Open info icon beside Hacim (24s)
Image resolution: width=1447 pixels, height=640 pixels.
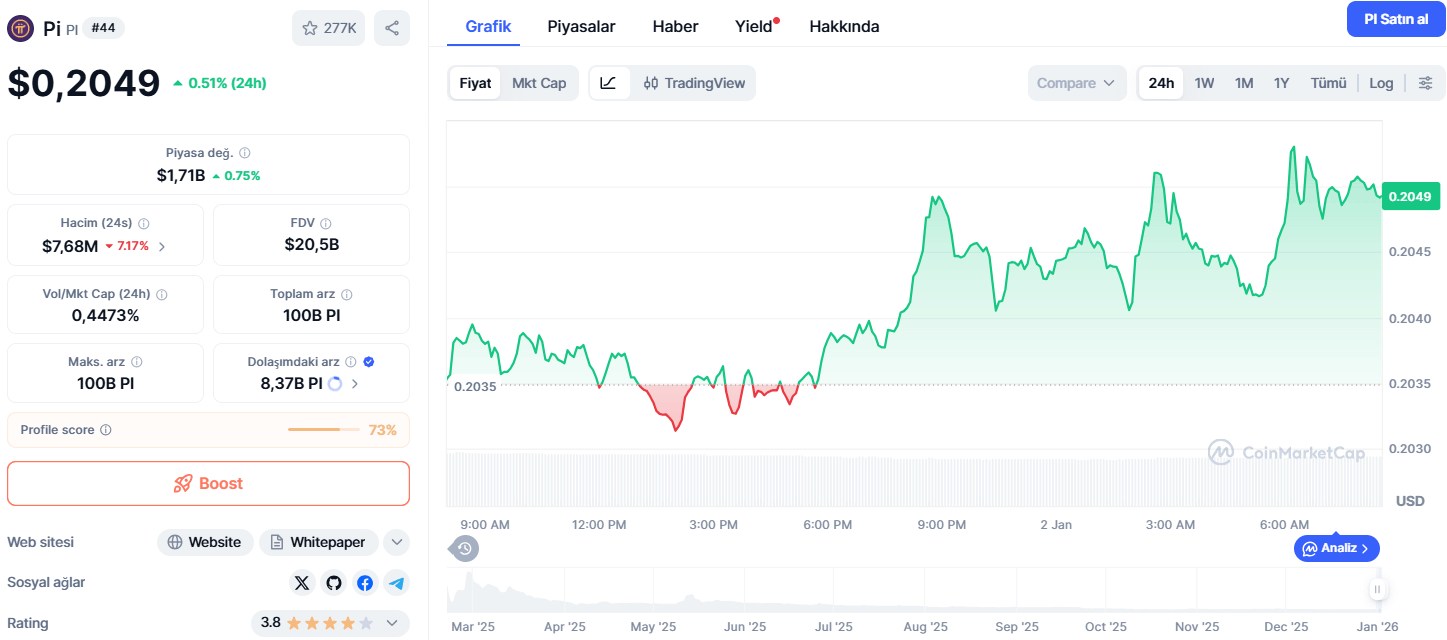coord(143,224)
